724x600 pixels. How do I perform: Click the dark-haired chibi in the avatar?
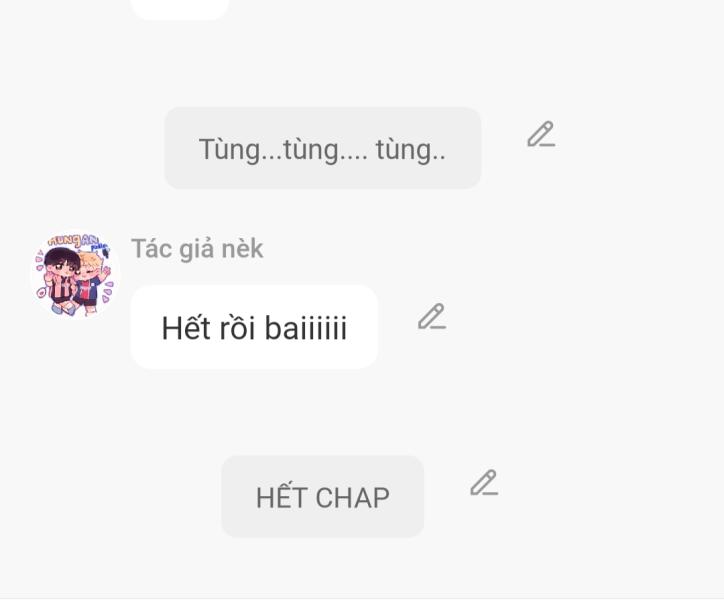click(x=60, y=279)
